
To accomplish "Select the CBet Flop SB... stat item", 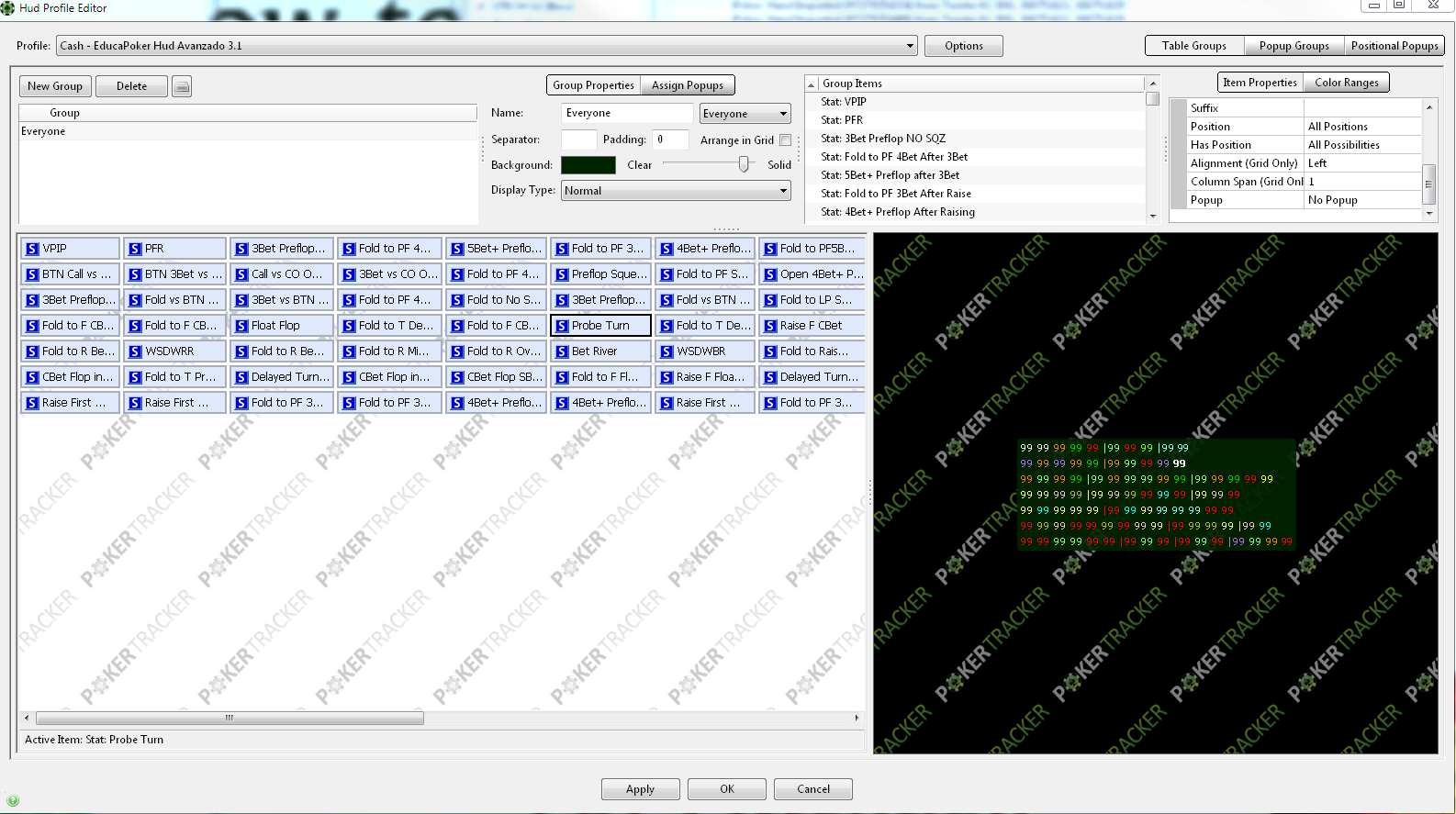I will pos(496,377).
